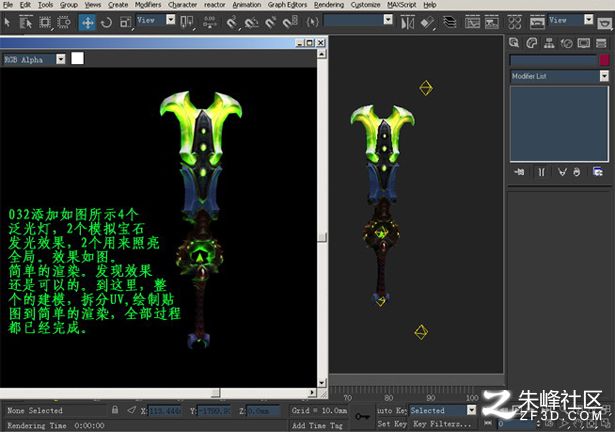Viewport: 615px width, 432px height.
Task: Open the File menu
Action: click(7, 5)
